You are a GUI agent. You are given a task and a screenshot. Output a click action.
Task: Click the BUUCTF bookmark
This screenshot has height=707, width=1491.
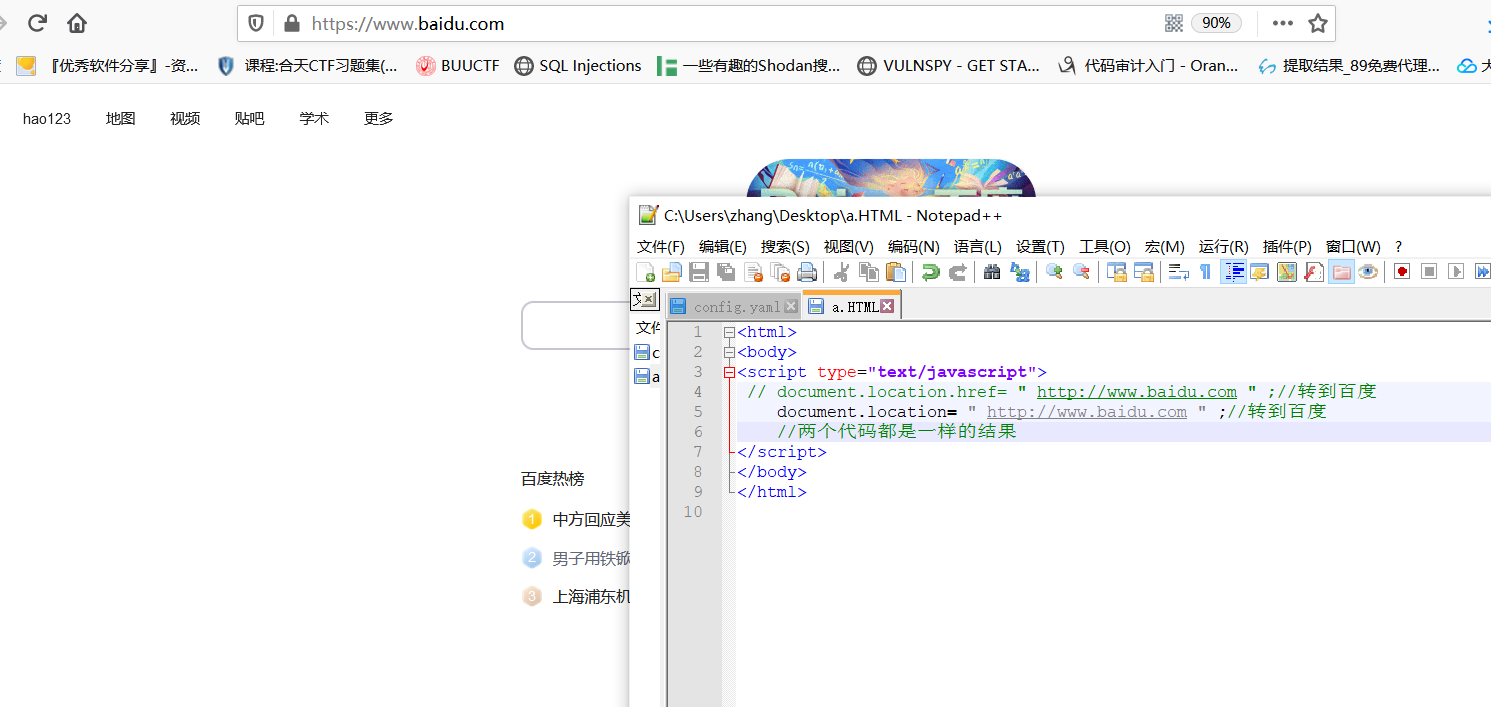(x=458, y=66)
